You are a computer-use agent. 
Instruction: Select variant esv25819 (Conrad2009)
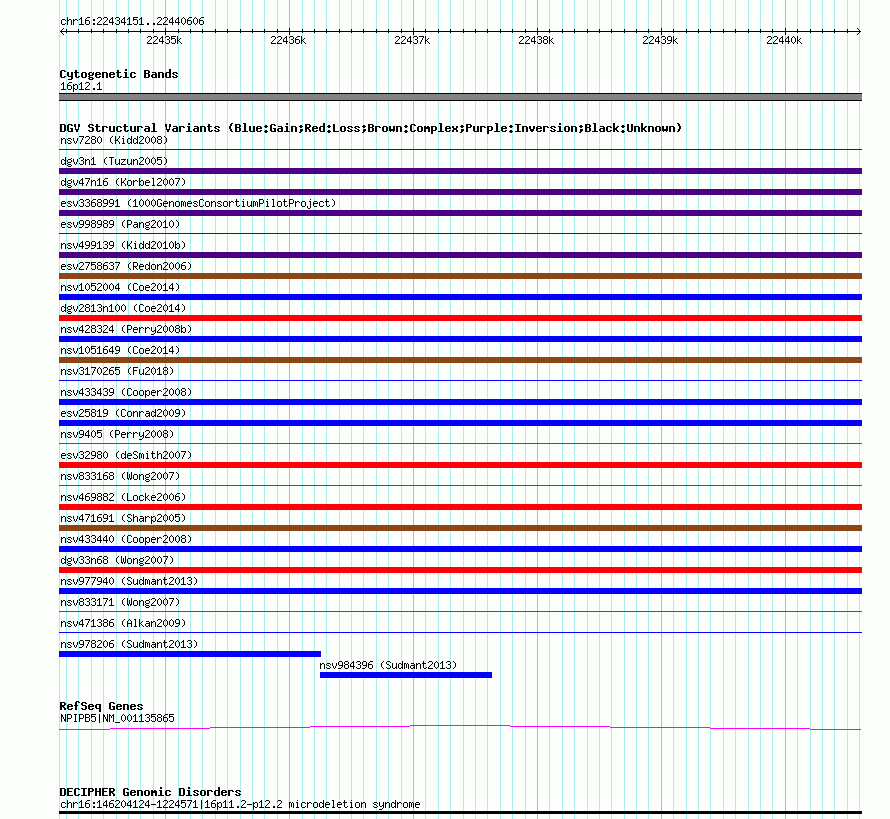123,413
